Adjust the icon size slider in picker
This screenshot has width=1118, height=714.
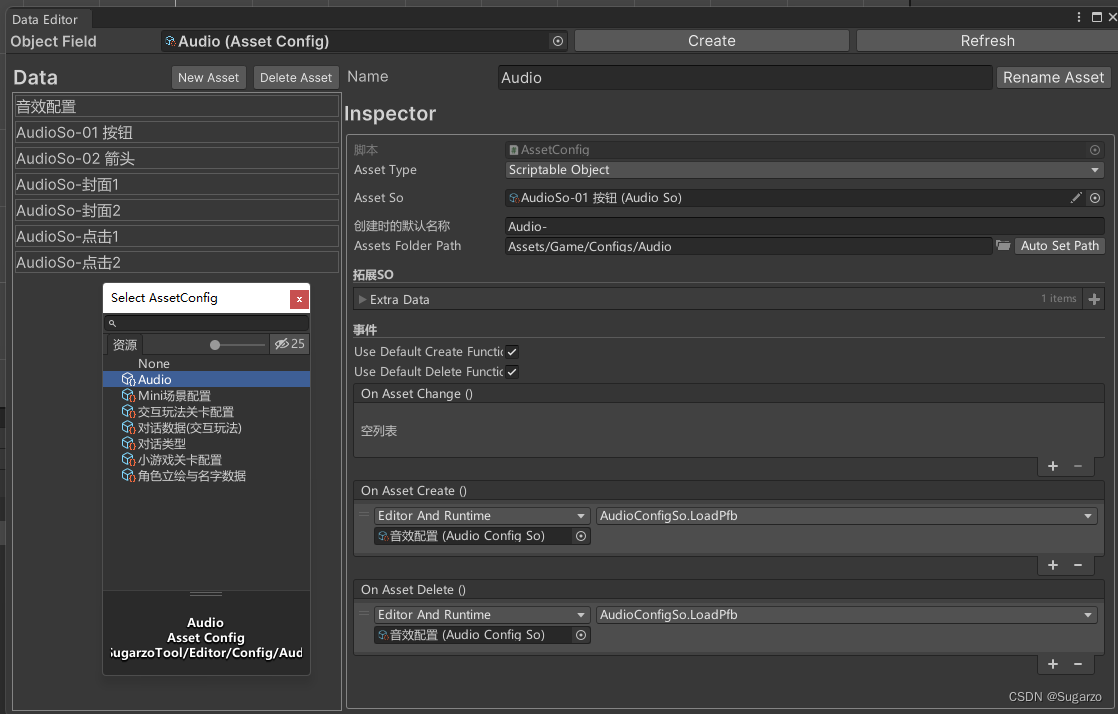pyautogui.click(x=215, y=345)
